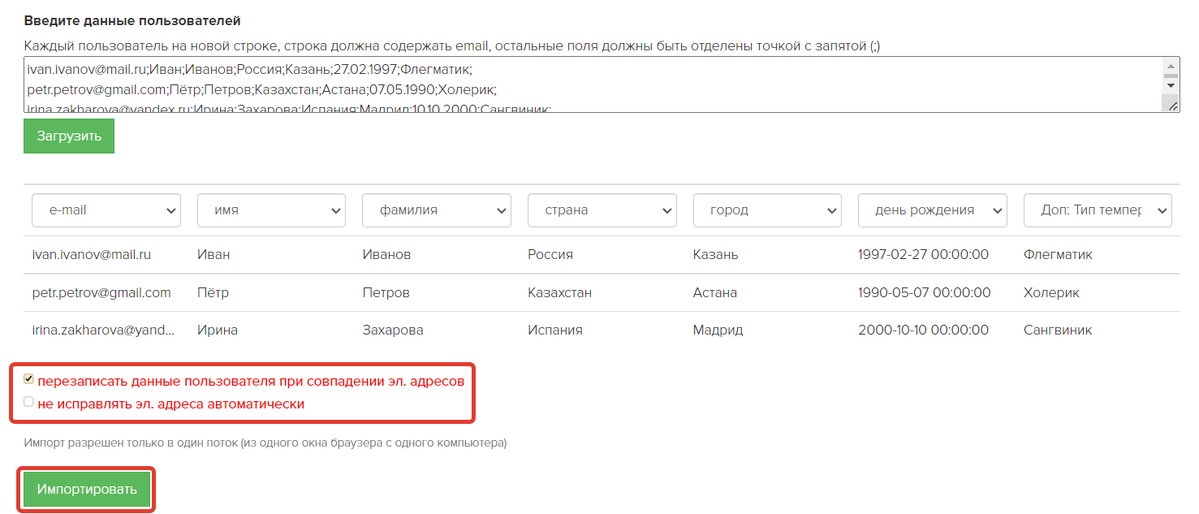This screenshot has width=1199, height=514.
Task: Click the surname cell Захарова
Action: tap(393, 330)
